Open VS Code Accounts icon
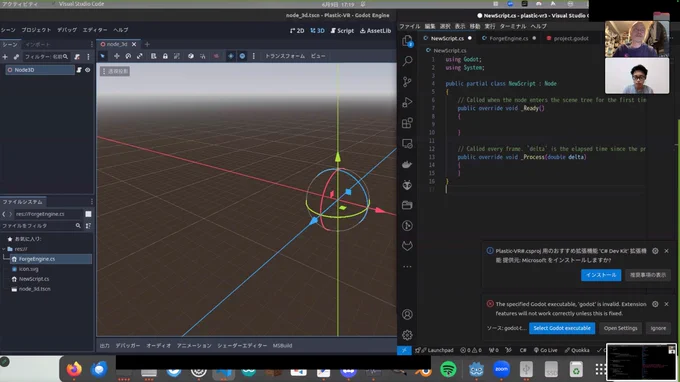680x382 pixels. coord(407,314)
